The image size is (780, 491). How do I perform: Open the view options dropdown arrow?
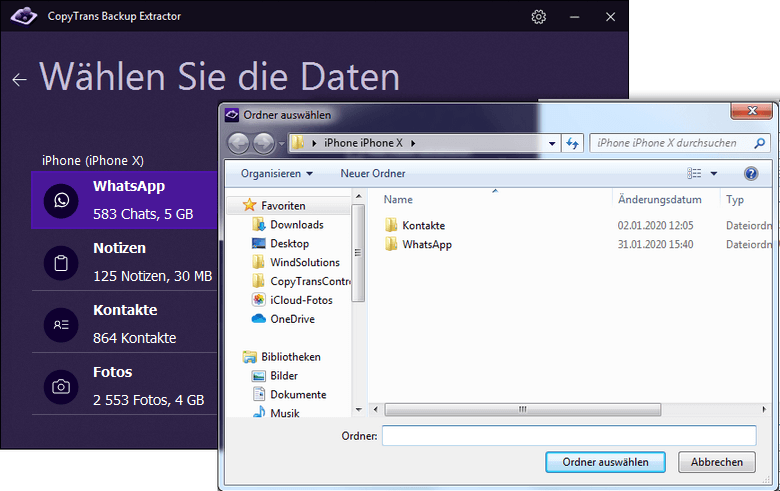pos(714,174)
